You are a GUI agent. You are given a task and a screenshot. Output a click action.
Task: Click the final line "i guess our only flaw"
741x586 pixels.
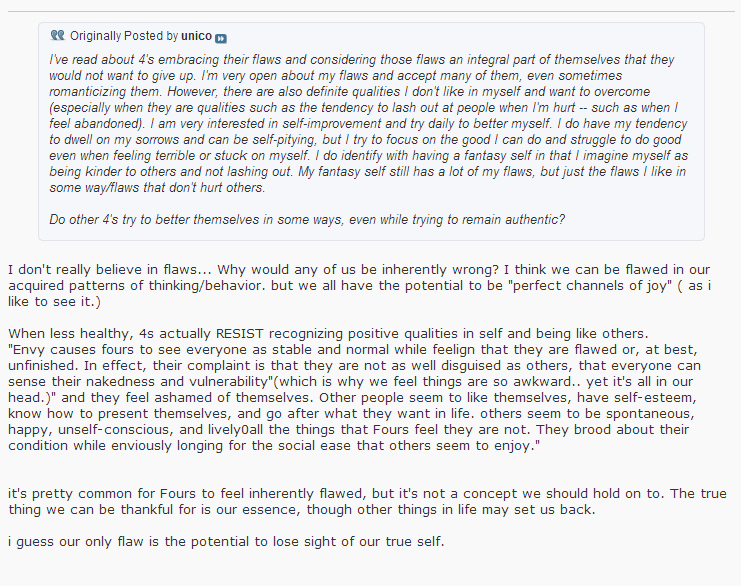(226, 542)
